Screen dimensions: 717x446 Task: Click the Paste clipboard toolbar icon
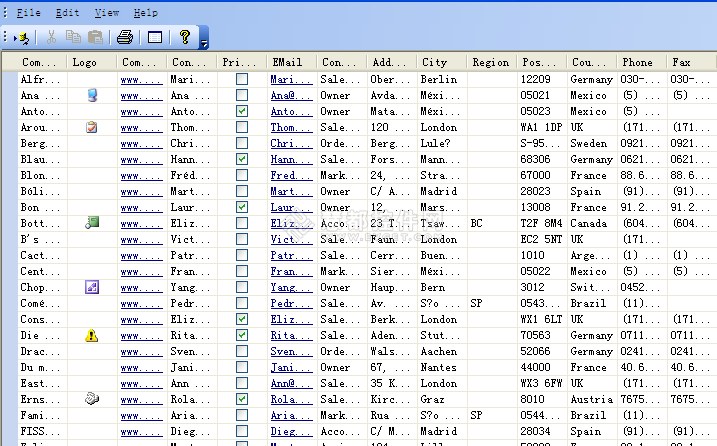(95, 38)
